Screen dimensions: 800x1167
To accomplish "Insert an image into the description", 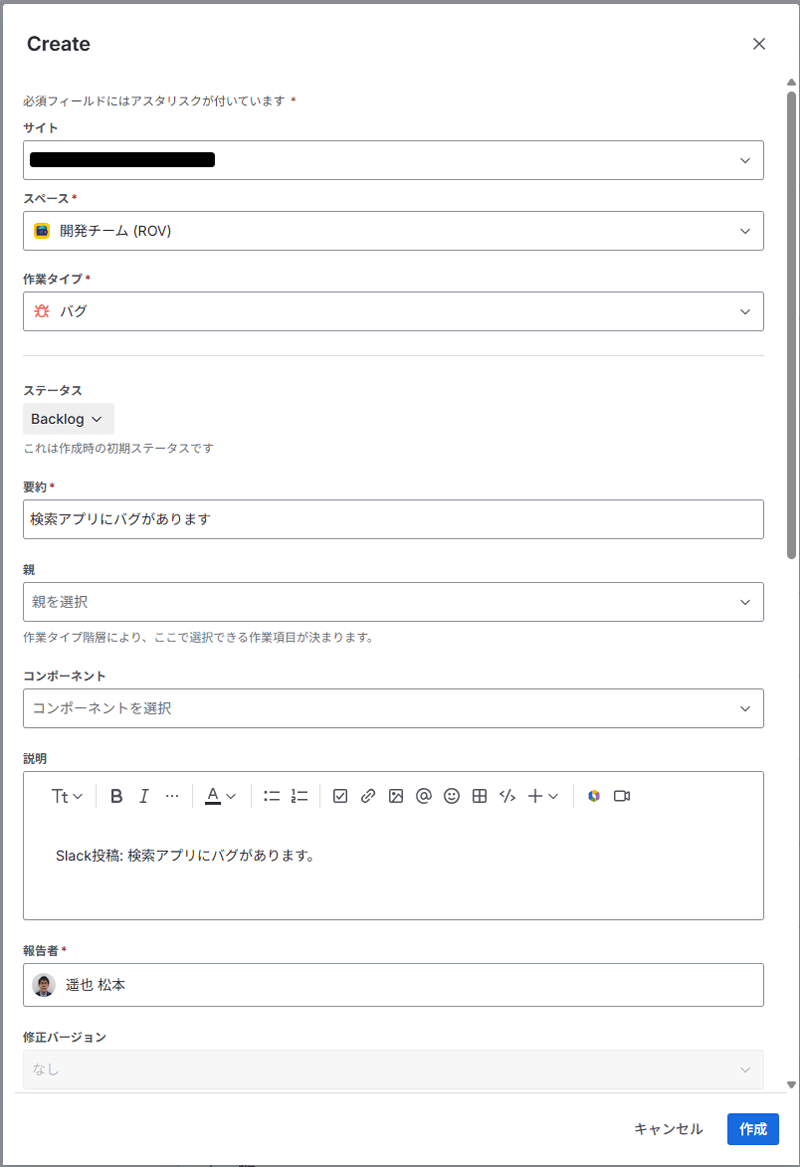I will 395,795.
